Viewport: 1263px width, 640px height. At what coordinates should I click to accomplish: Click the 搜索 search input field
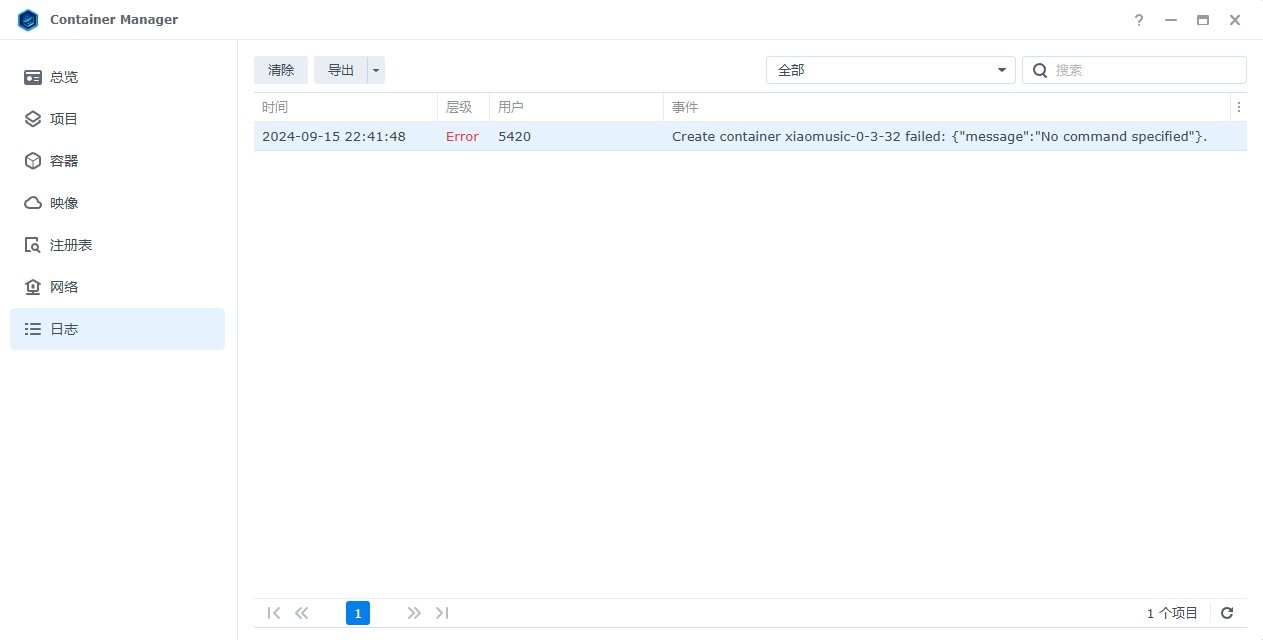[x=1145, y=70]
